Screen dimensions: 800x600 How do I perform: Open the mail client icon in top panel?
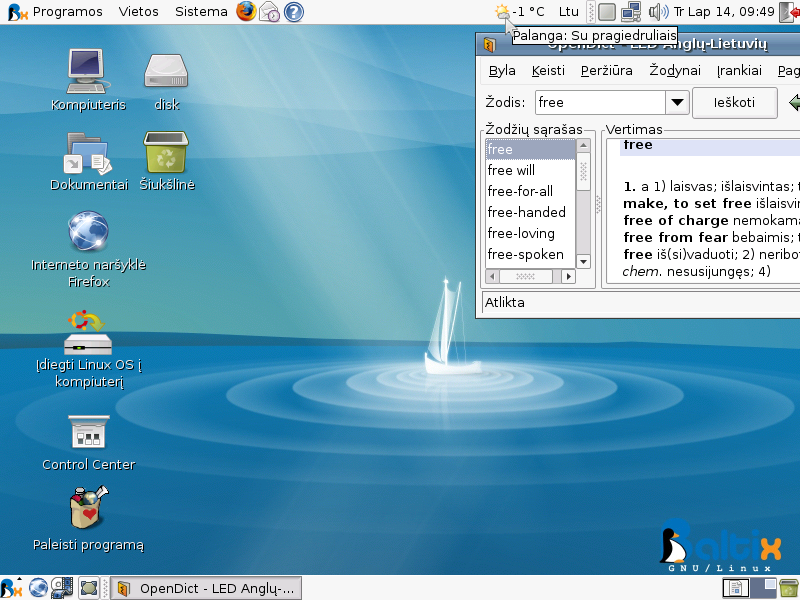pyautogui.click(x=270, y=12)
